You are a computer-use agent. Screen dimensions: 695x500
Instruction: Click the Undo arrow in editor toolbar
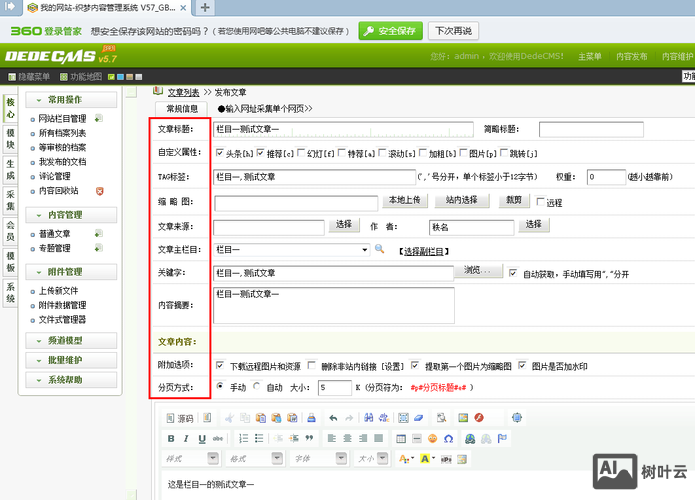coord(333,418)
